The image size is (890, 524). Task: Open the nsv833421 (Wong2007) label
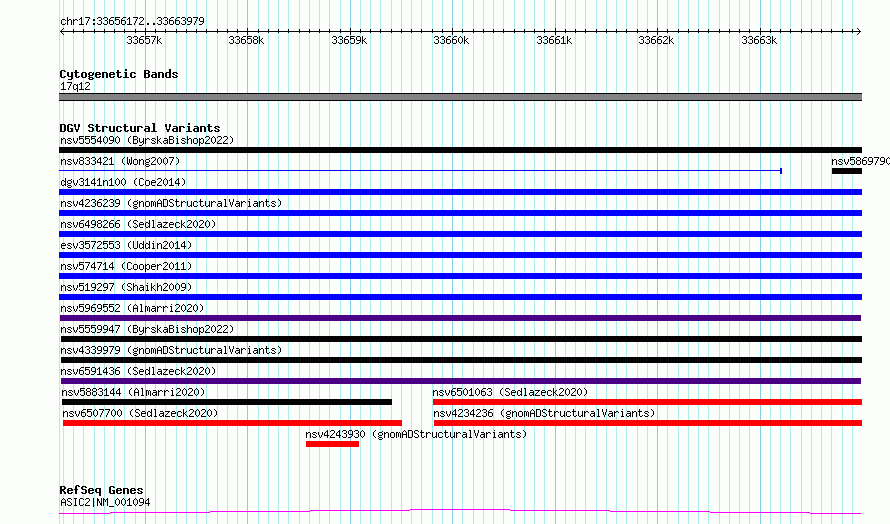pos(120,161)
